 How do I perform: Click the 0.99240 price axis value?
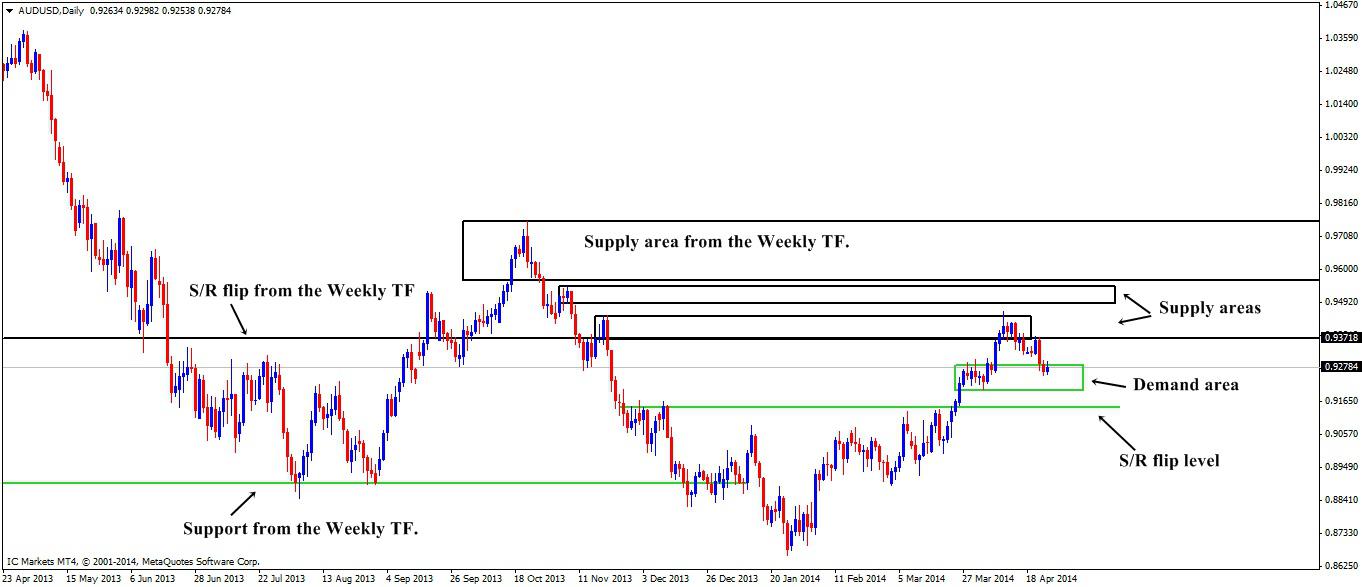(x=1341, y=170)
